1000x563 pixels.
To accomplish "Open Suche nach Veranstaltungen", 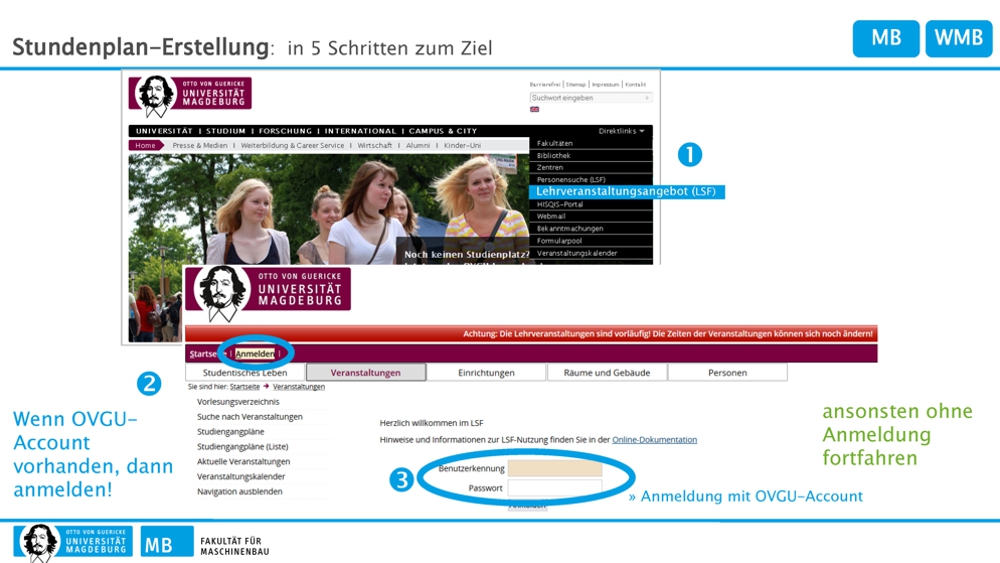I will tap(250, 416).
